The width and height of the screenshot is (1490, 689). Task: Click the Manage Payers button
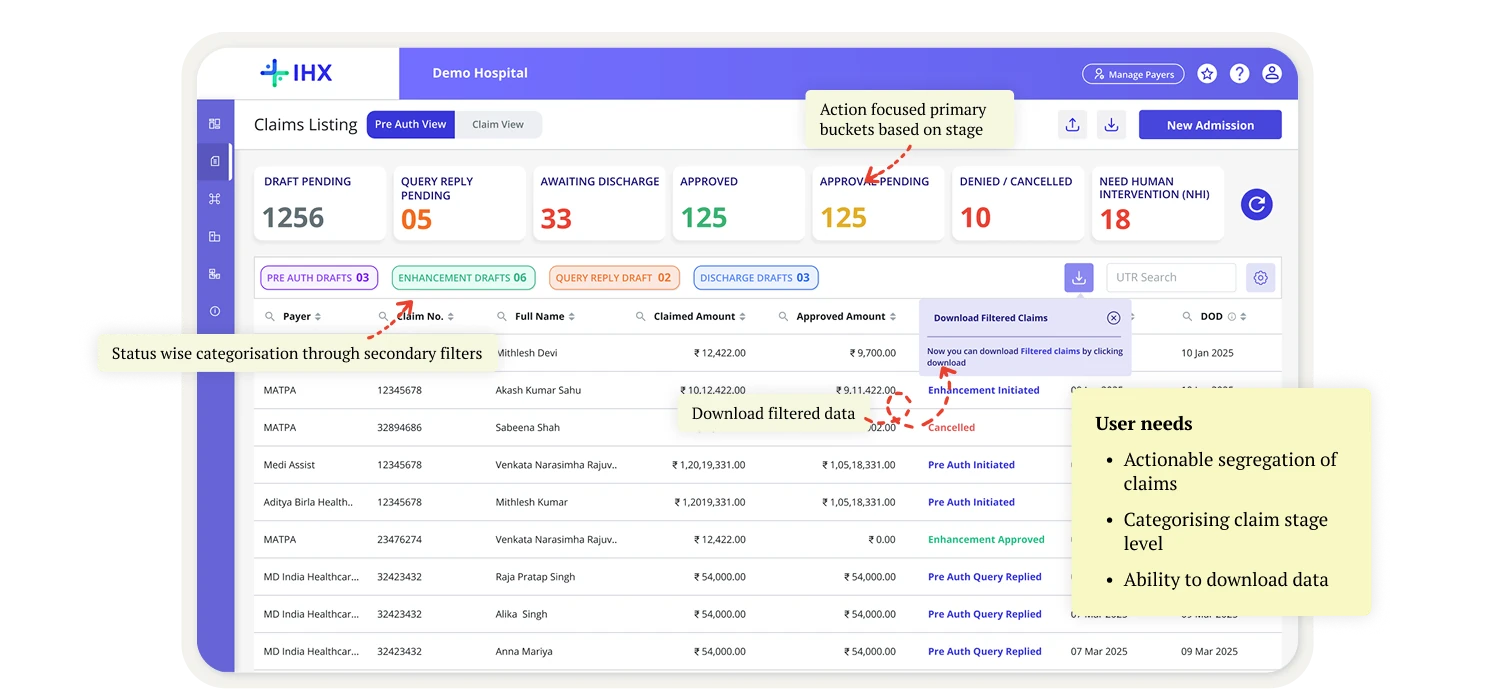[x=1133, y=74]
